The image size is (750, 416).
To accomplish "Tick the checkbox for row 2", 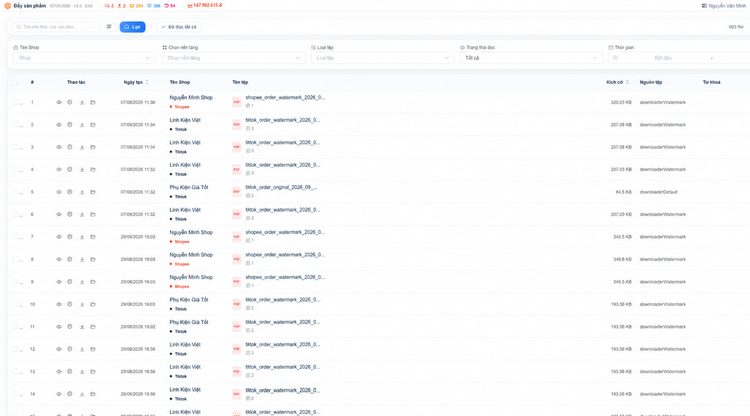I will 15,125.
